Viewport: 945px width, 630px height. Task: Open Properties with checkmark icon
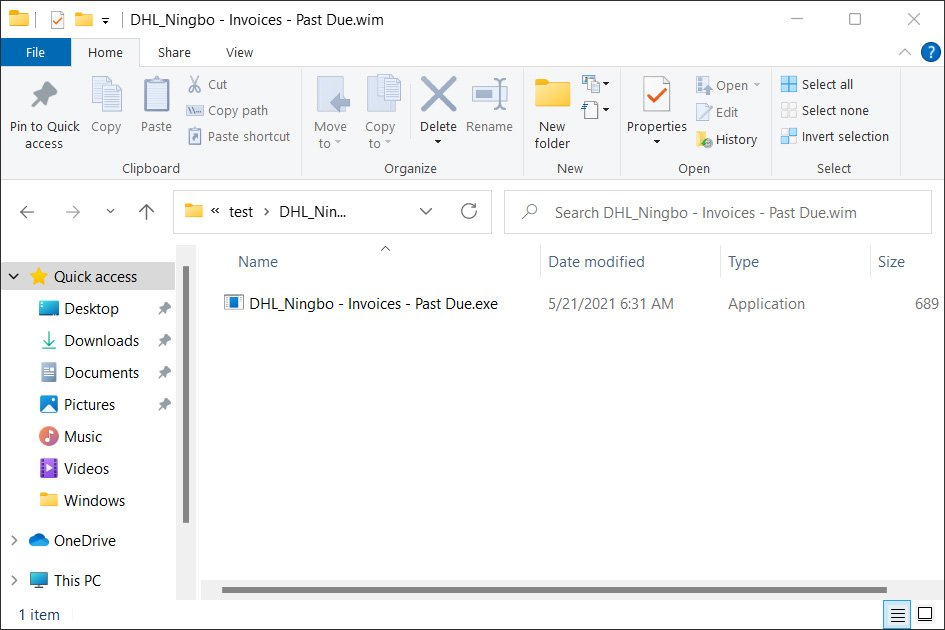[656, 94]
